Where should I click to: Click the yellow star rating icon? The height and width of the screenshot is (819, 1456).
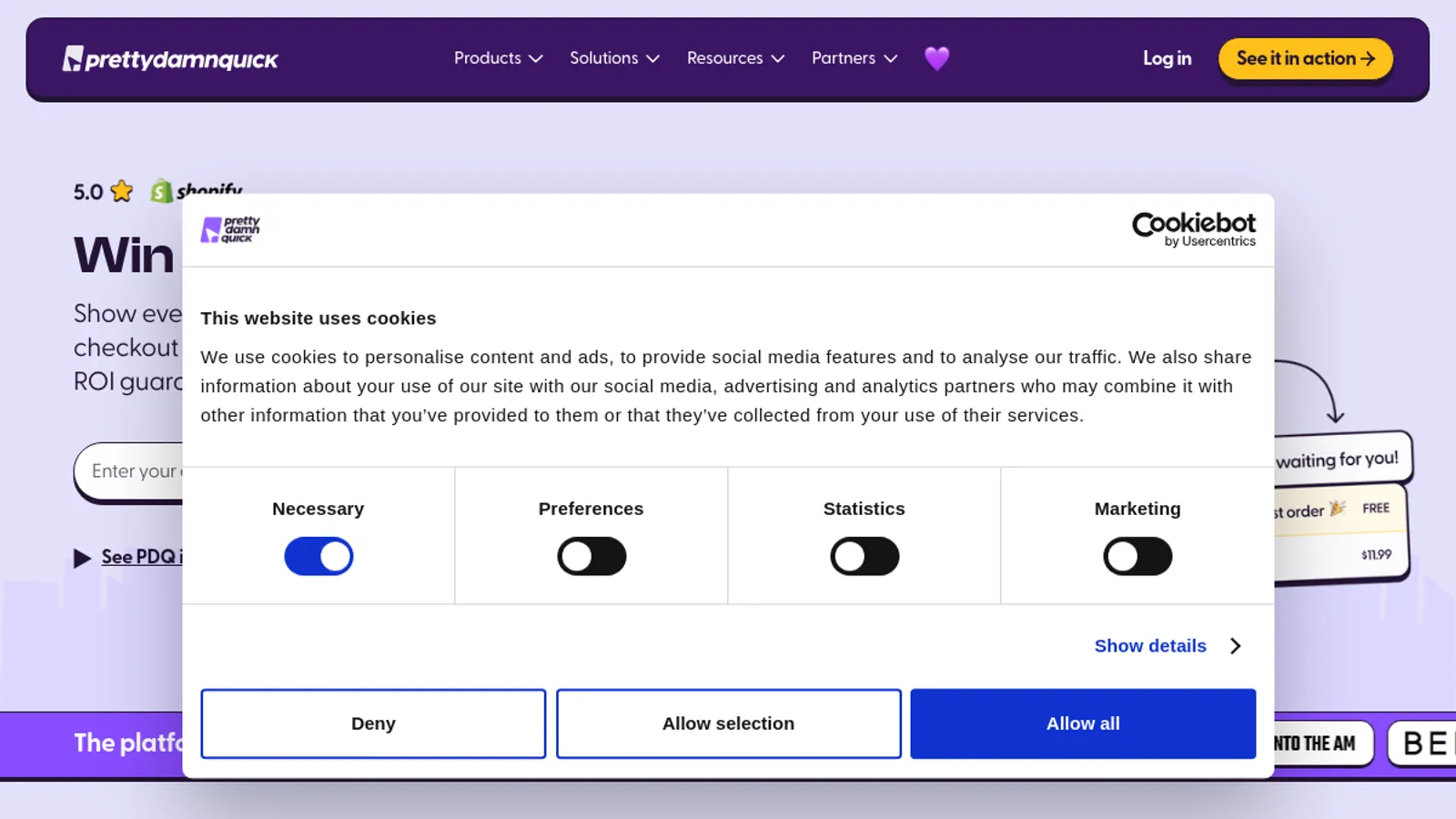point(122,191)
